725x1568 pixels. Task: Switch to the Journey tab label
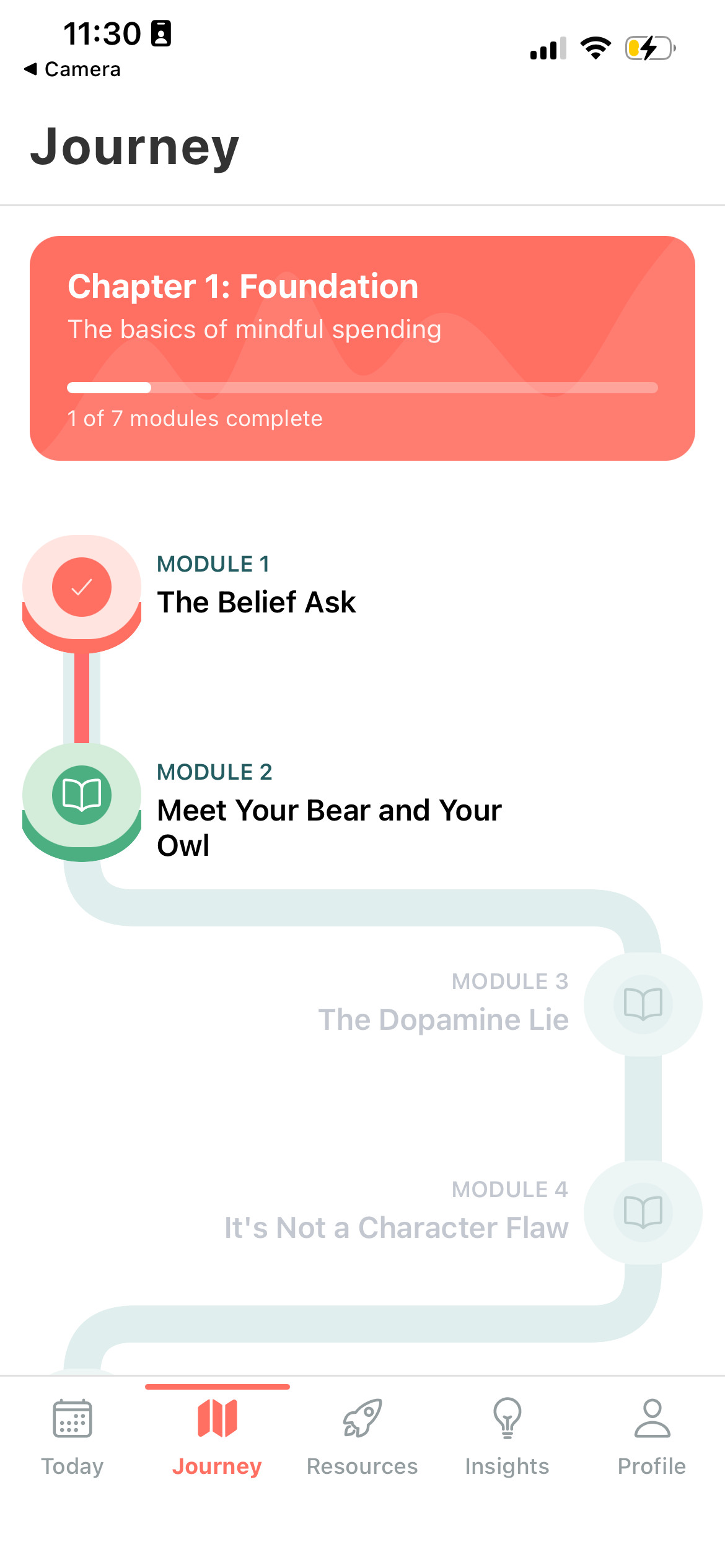[217, 1466]
